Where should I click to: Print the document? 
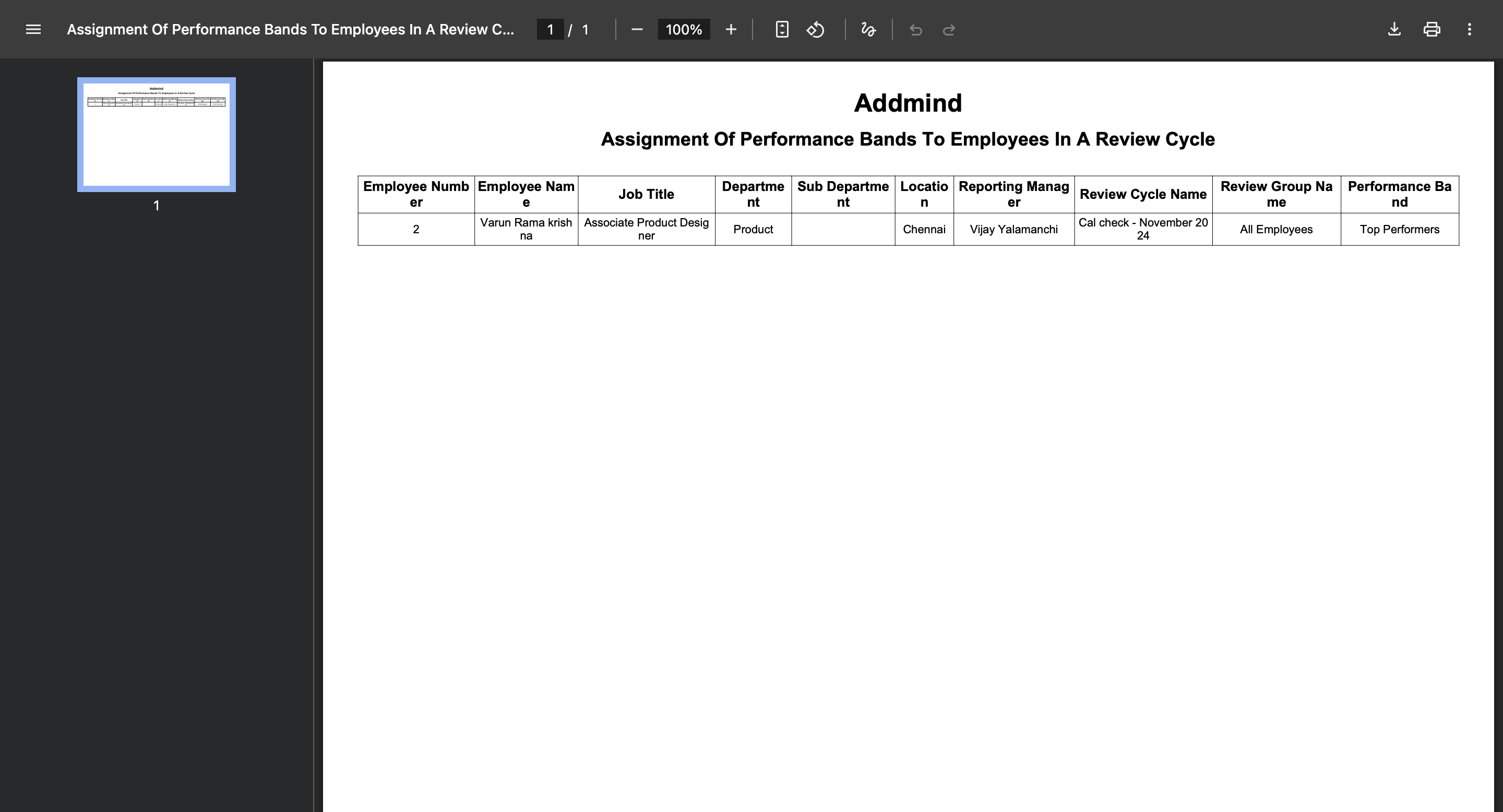1431,29
